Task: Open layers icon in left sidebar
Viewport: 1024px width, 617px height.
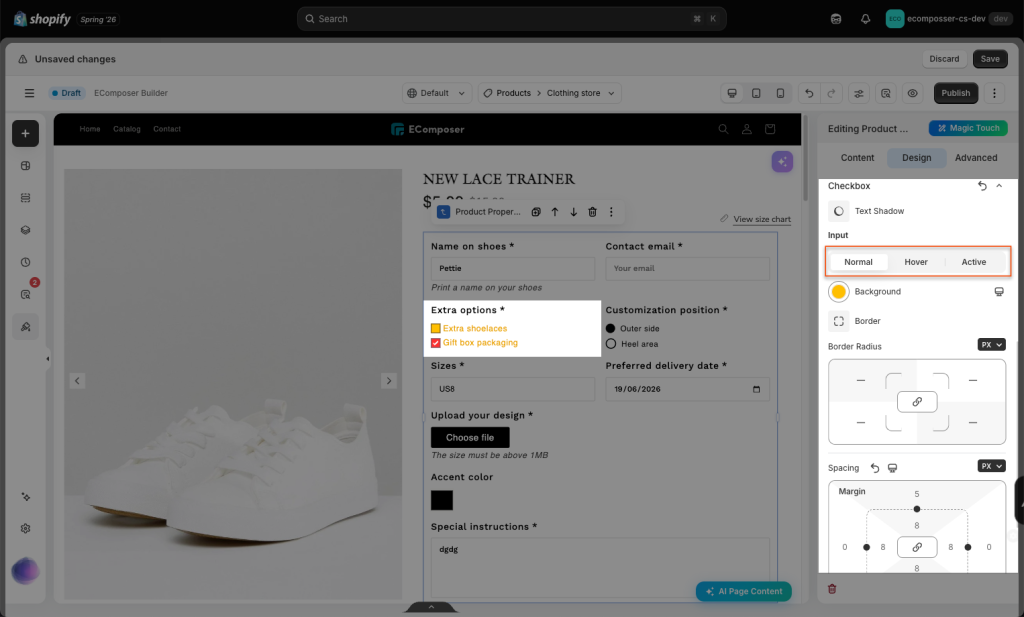Action: coord(25,230)
